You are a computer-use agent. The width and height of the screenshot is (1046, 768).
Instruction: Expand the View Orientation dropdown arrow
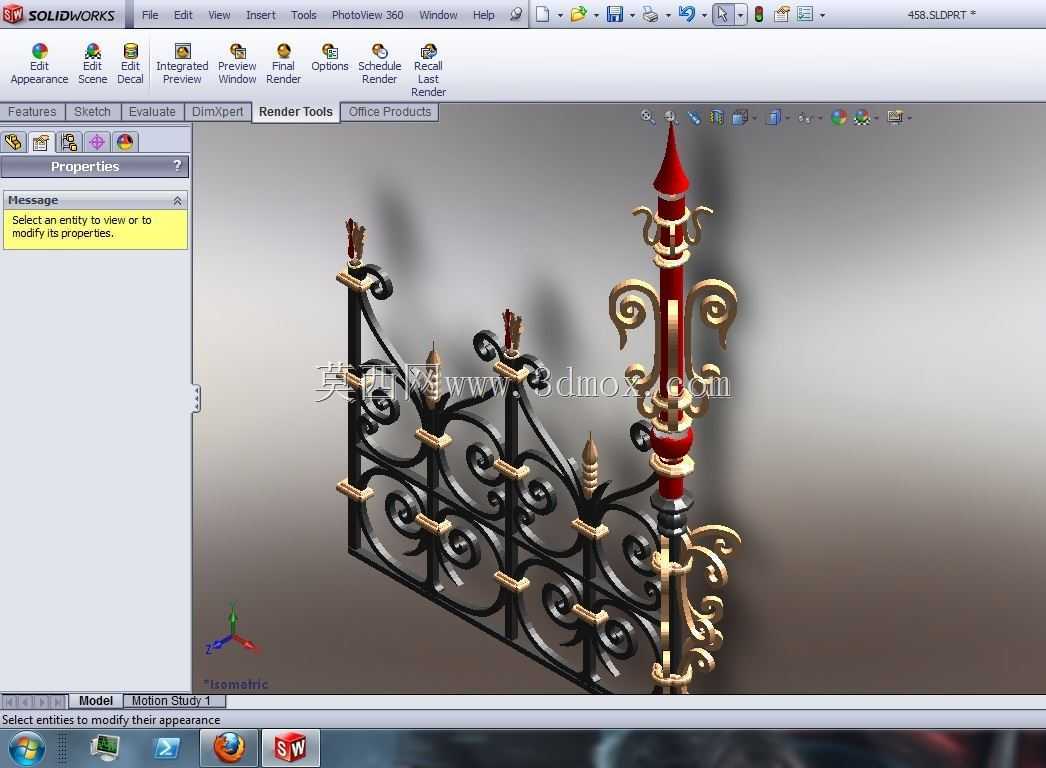point(754,118)
